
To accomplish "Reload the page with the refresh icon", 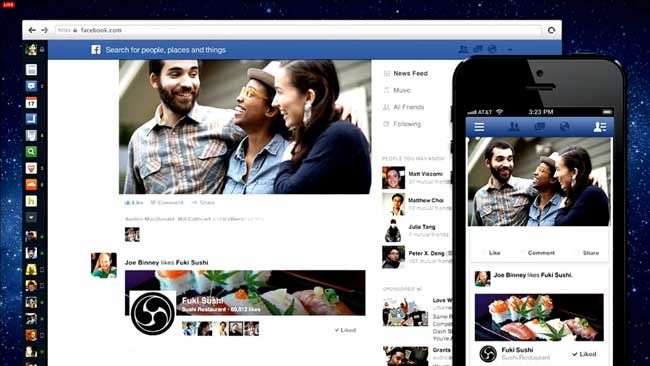I will coord(551,30).
